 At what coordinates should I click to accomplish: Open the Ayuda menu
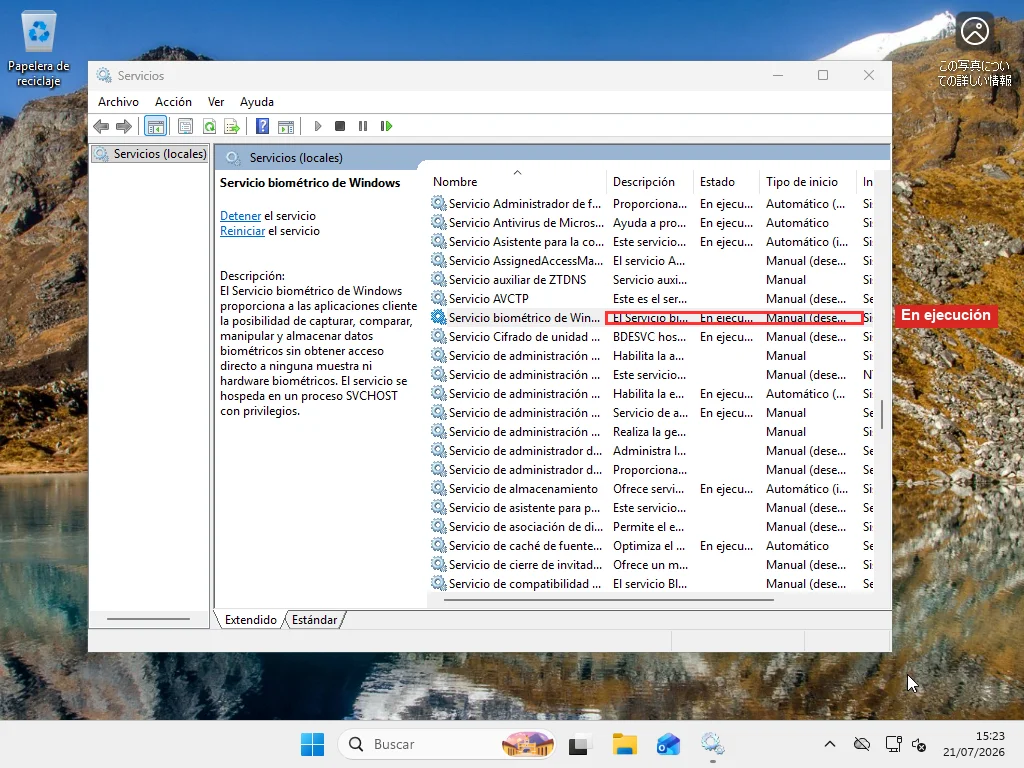point(257,102)
